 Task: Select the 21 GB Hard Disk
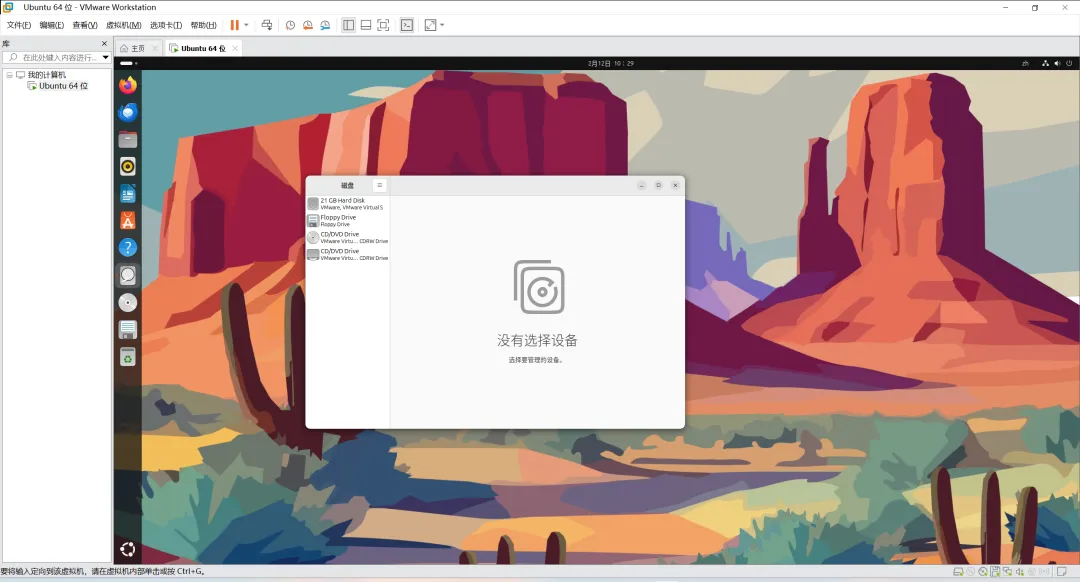pos(349,204)
